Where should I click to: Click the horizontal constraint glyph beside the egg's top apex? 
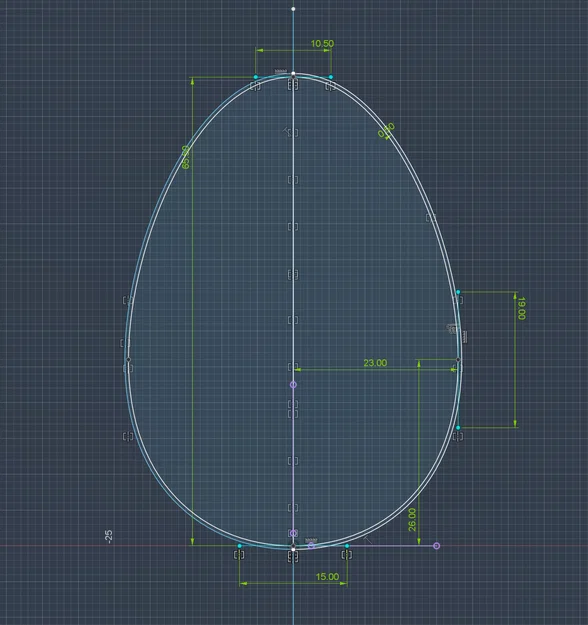pyautogui.click(x=281, y=71)
